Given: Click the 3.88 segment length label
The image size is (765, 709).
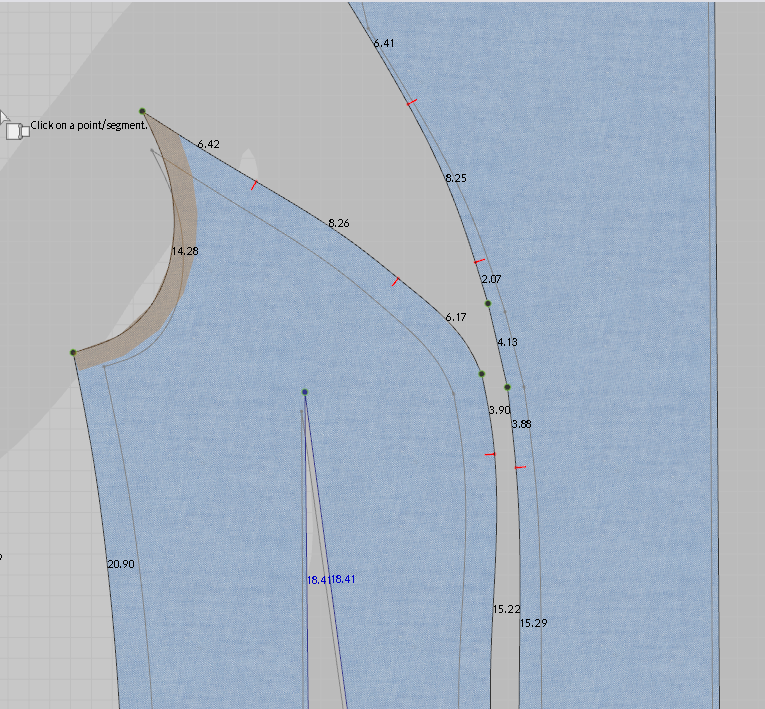Looking at the screenshot, I should click(521, 424).
